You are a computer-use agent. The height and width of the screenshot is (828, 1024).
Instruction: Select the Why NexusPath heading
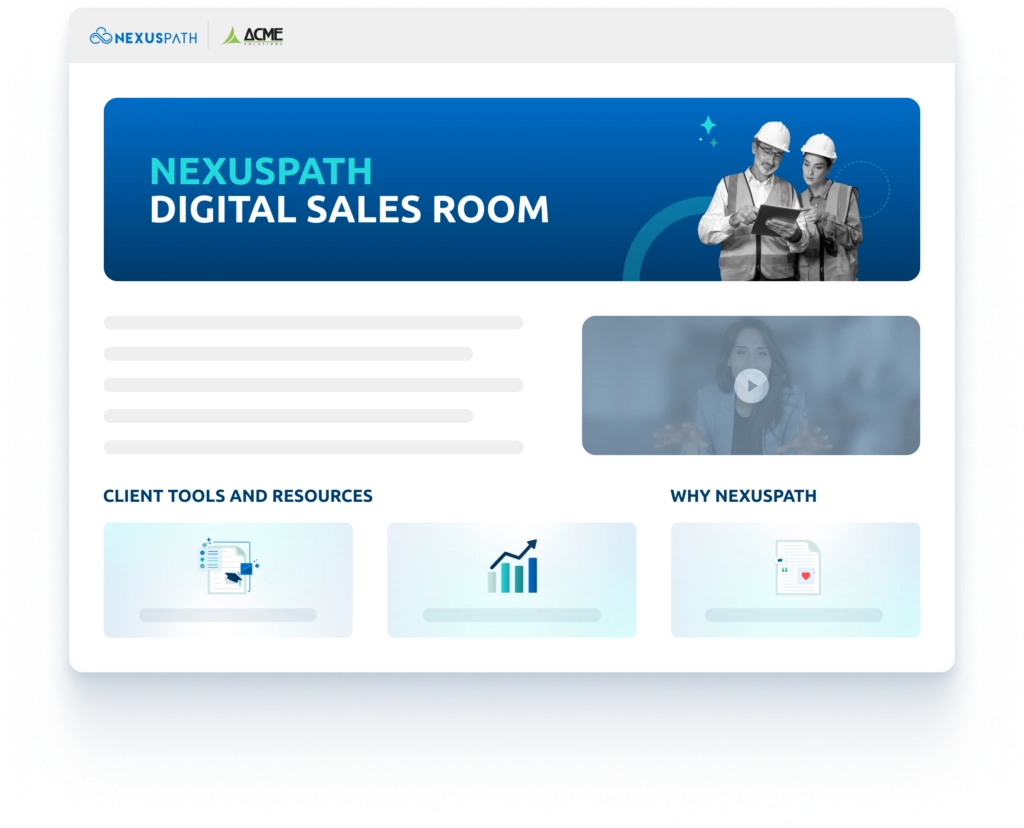coord(743,496)
